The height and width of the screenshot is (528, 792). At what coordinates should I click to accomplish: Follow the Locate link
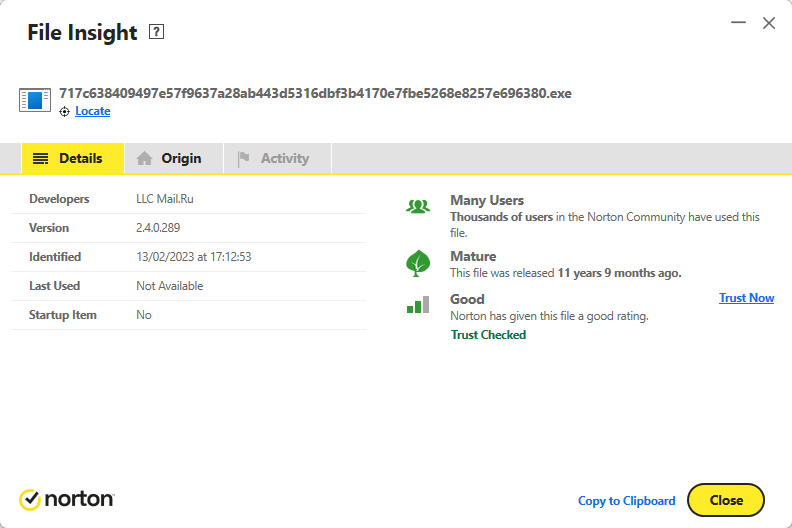click(x=92, y=111)
